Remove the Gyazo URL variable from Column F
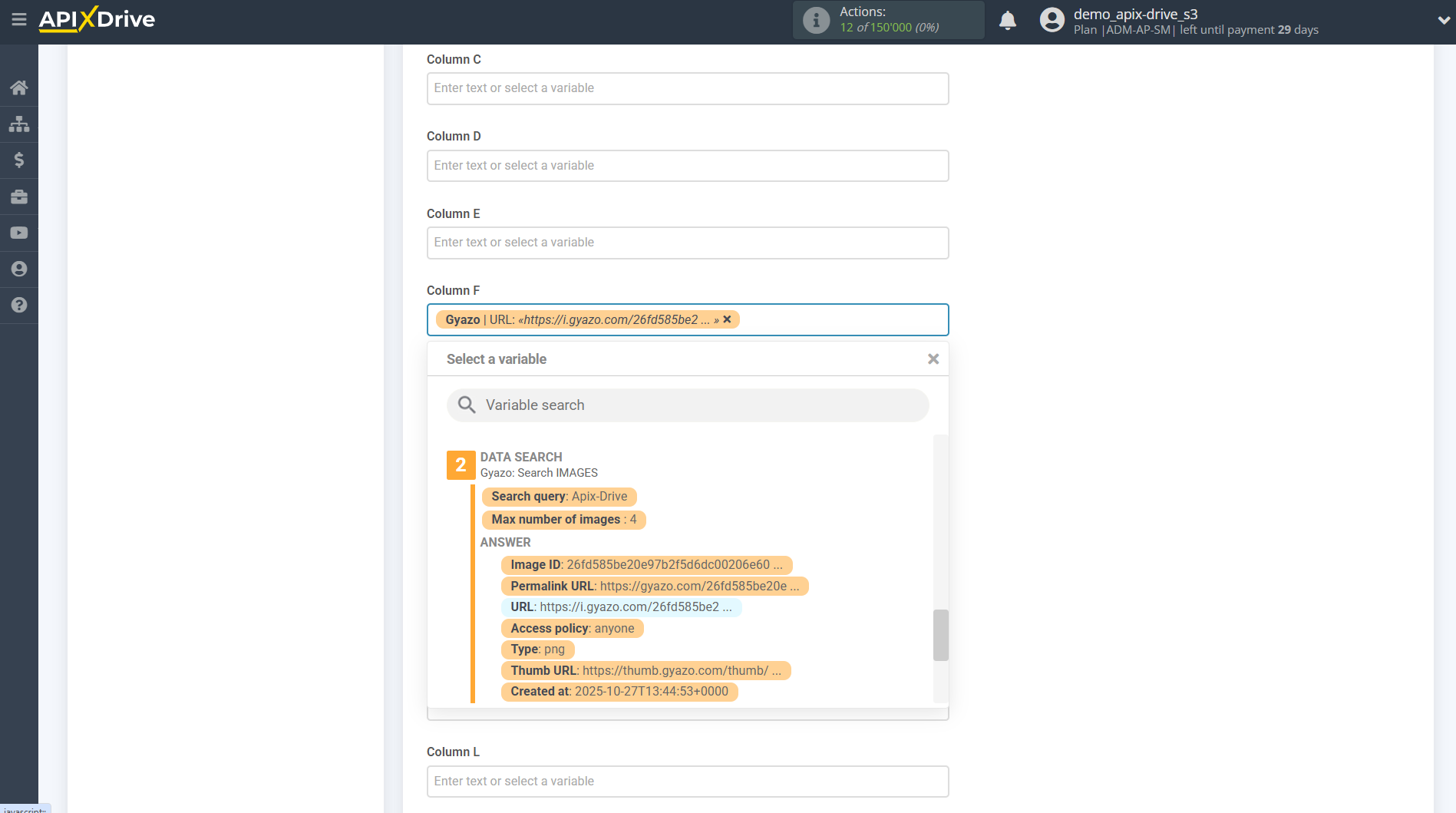The width and height of the screenshot is (1456, 813). [727, 319]
